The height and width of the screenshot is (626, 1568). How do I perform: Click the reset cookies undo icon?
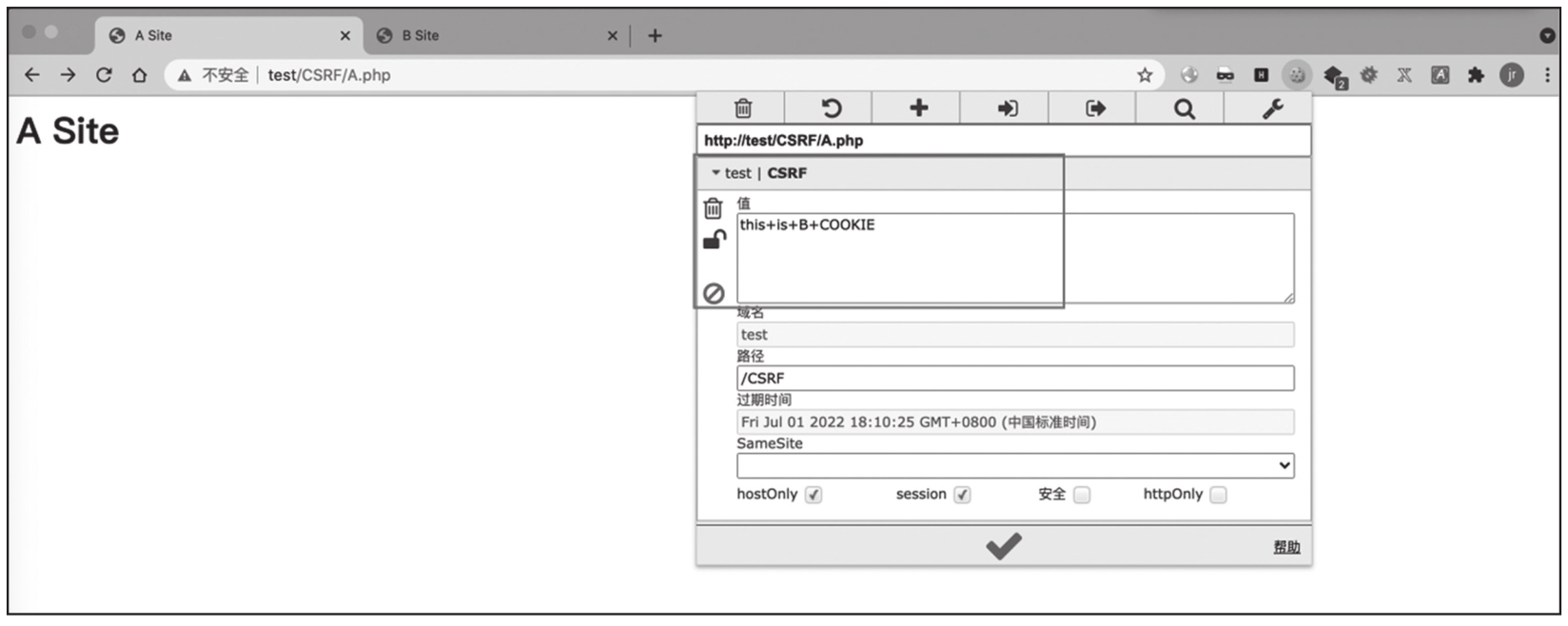831,108
